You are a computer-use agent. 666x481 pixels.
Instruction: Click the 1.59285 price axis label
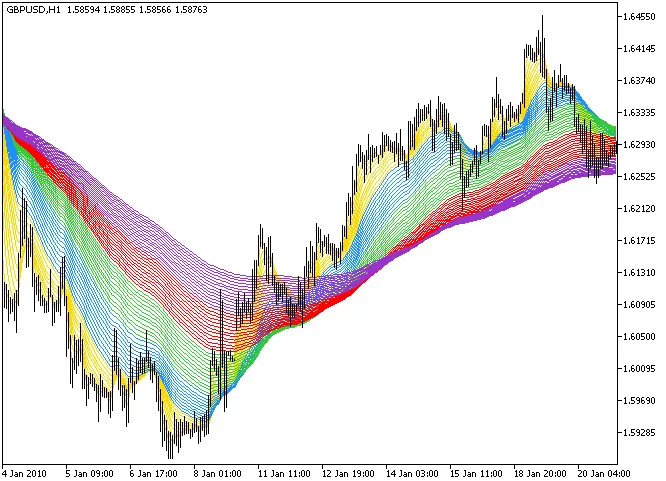[637, 433]
